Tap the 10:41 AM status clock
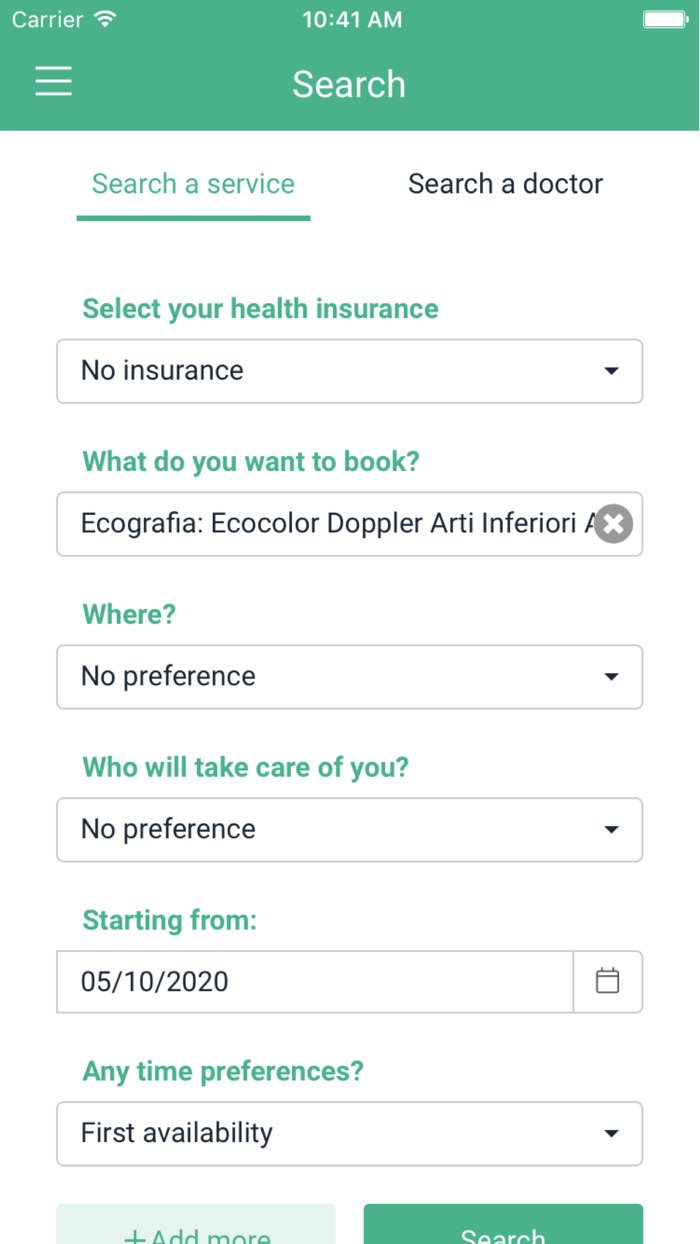 [x=352, y=20]
